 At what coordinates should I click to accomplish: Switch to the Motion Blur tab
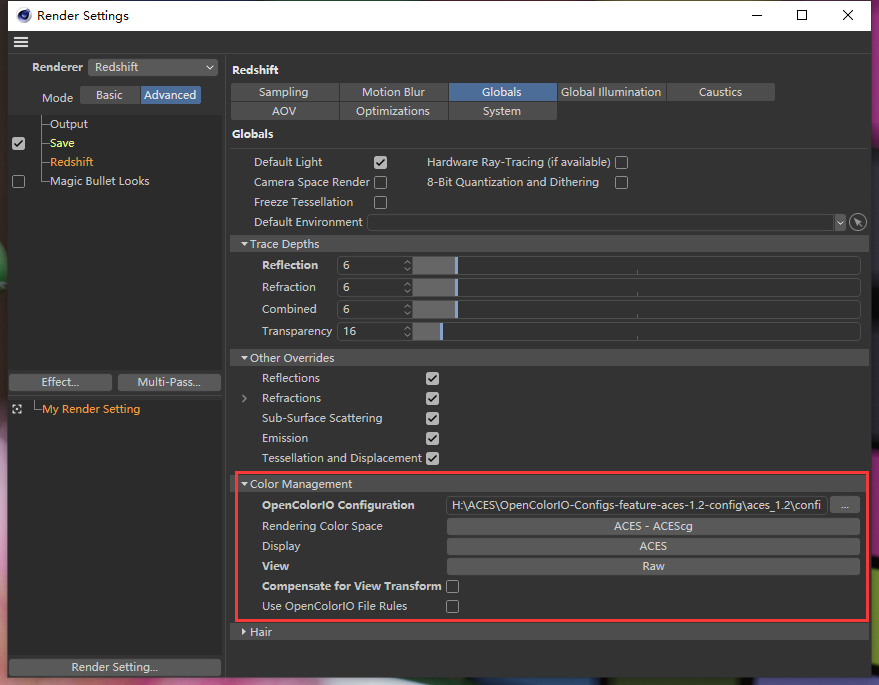tap(393, 92)
